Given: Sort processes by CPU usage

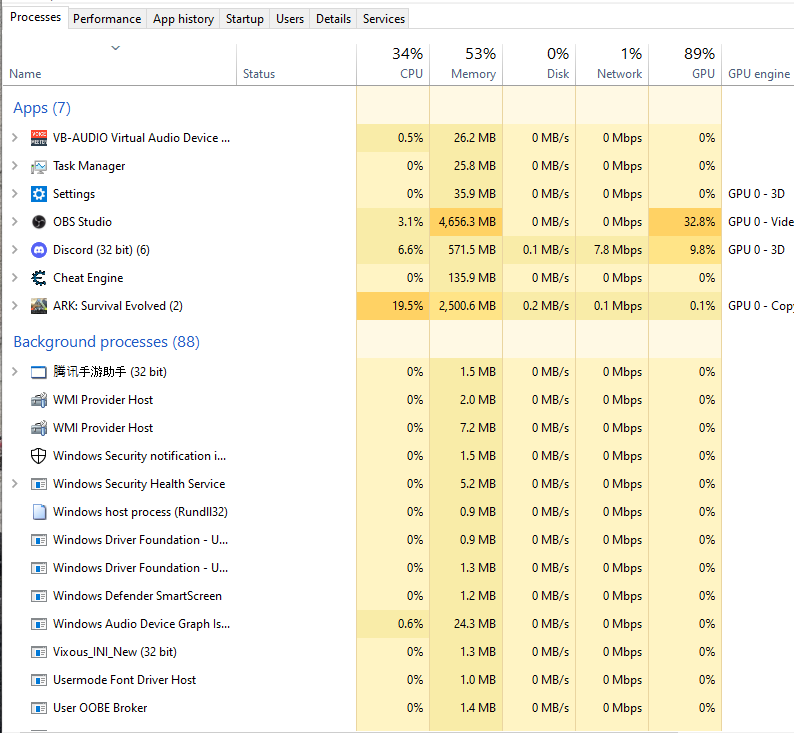Looking at the screenshot, I should (x=393, y=65).
